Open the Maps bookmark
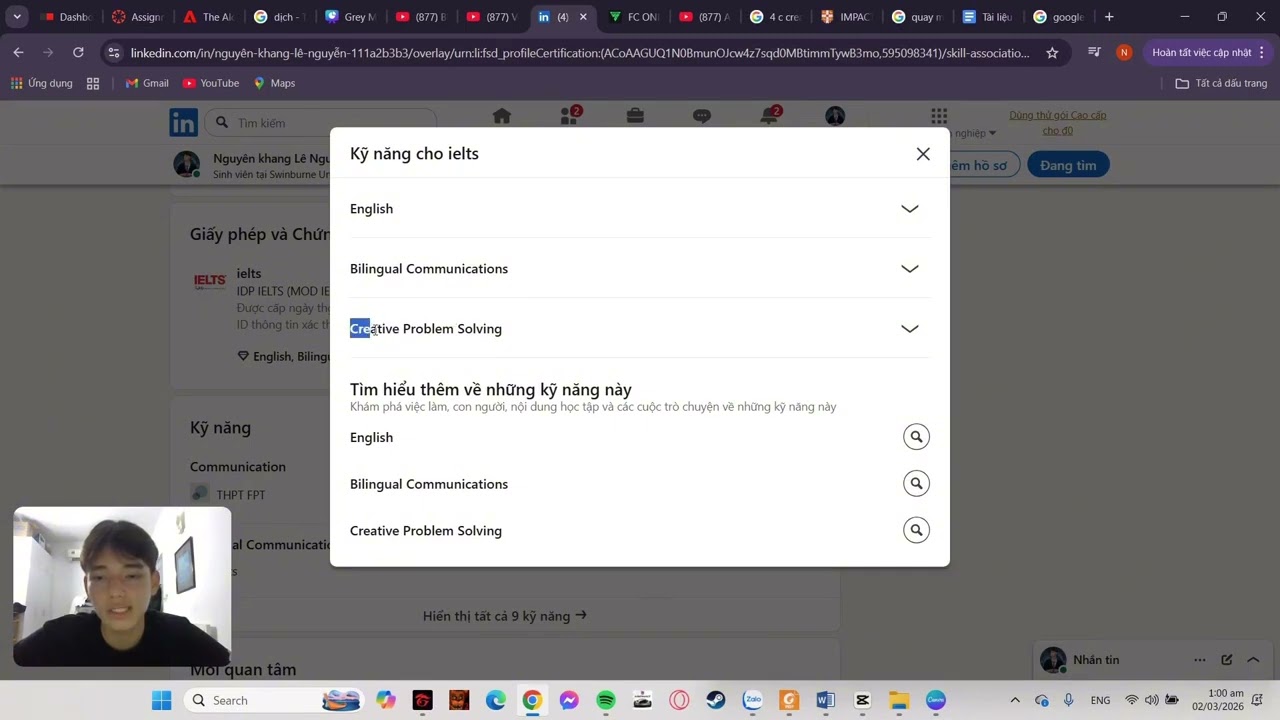 274,83
